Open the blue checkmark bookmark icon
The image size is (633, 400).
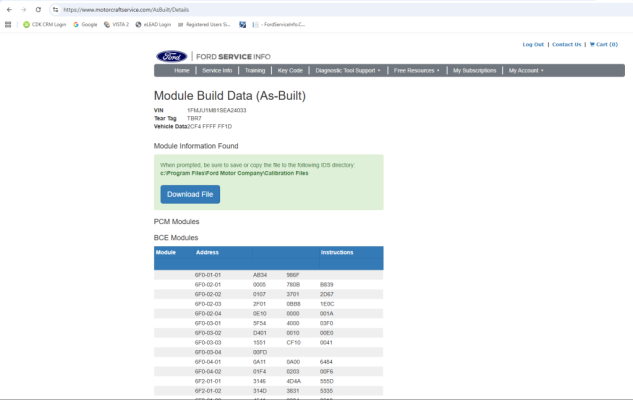242,25
